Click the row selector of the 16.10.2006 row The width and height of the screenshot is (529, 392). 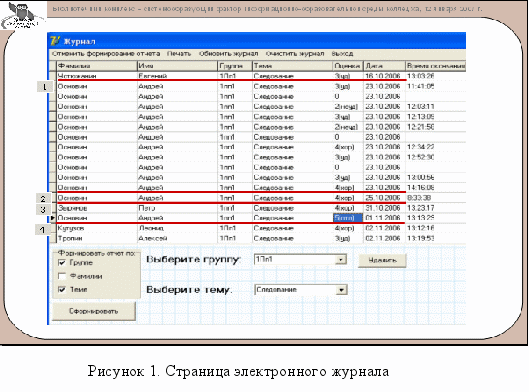[53, 76]
